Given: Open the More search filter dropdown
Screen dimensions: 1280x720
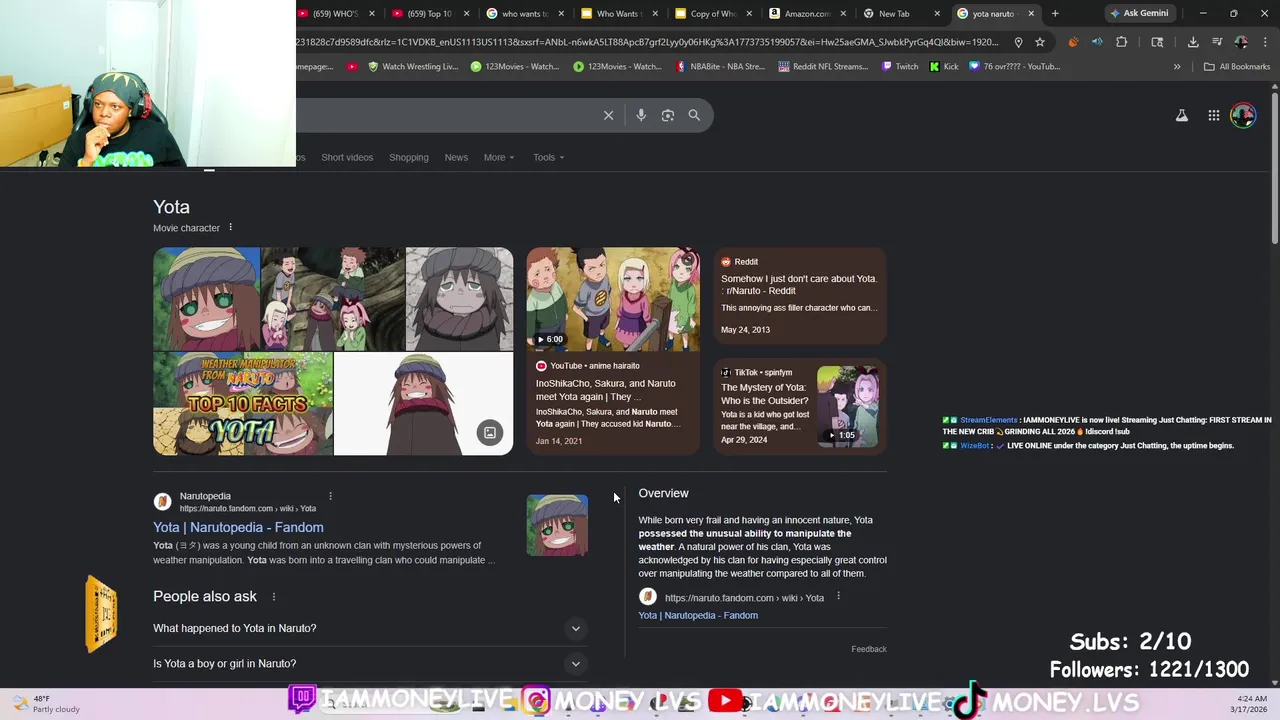Looking at the screenshot, I should click(499, 157).
